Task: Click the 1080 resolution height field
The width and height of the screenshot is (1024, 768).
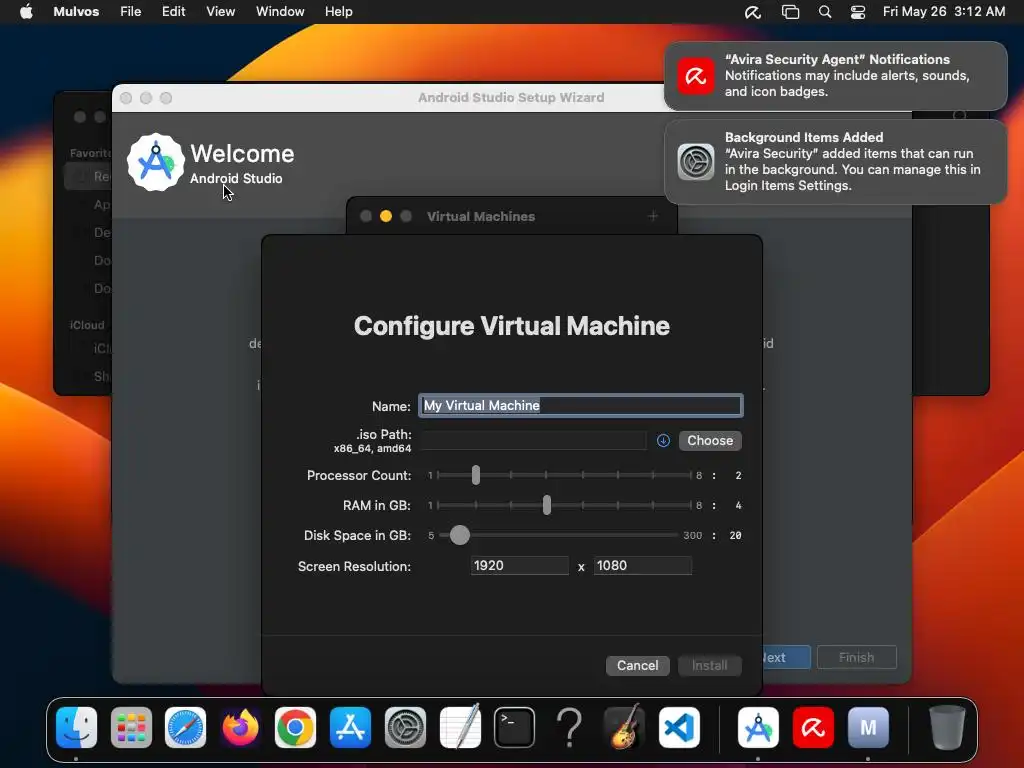Action: (x=643, y=566)
